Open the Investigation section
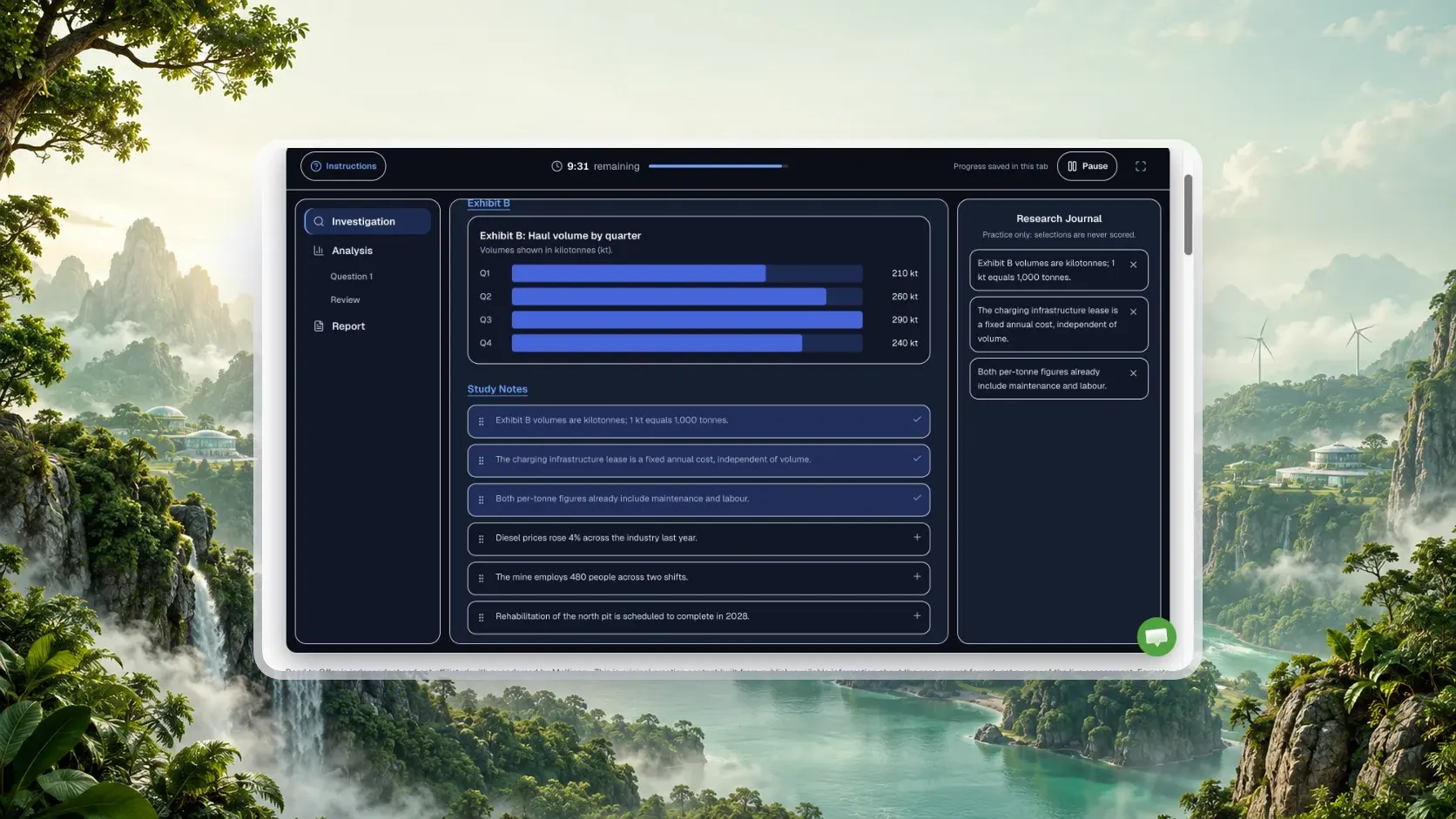Screen dimensions: 1456x819 (367, 221)
